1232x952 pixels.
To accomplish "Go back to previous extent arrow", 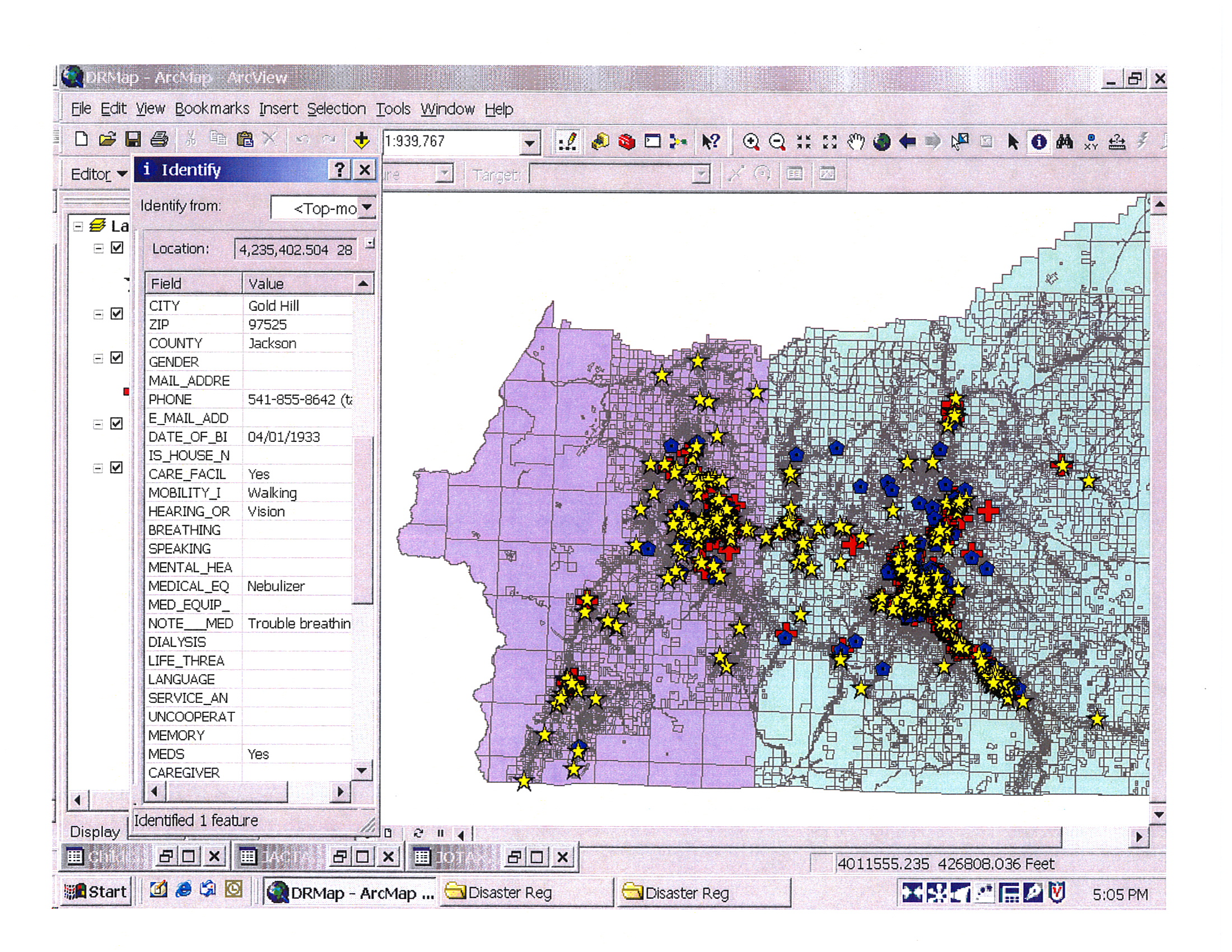I will pos(907,142).
